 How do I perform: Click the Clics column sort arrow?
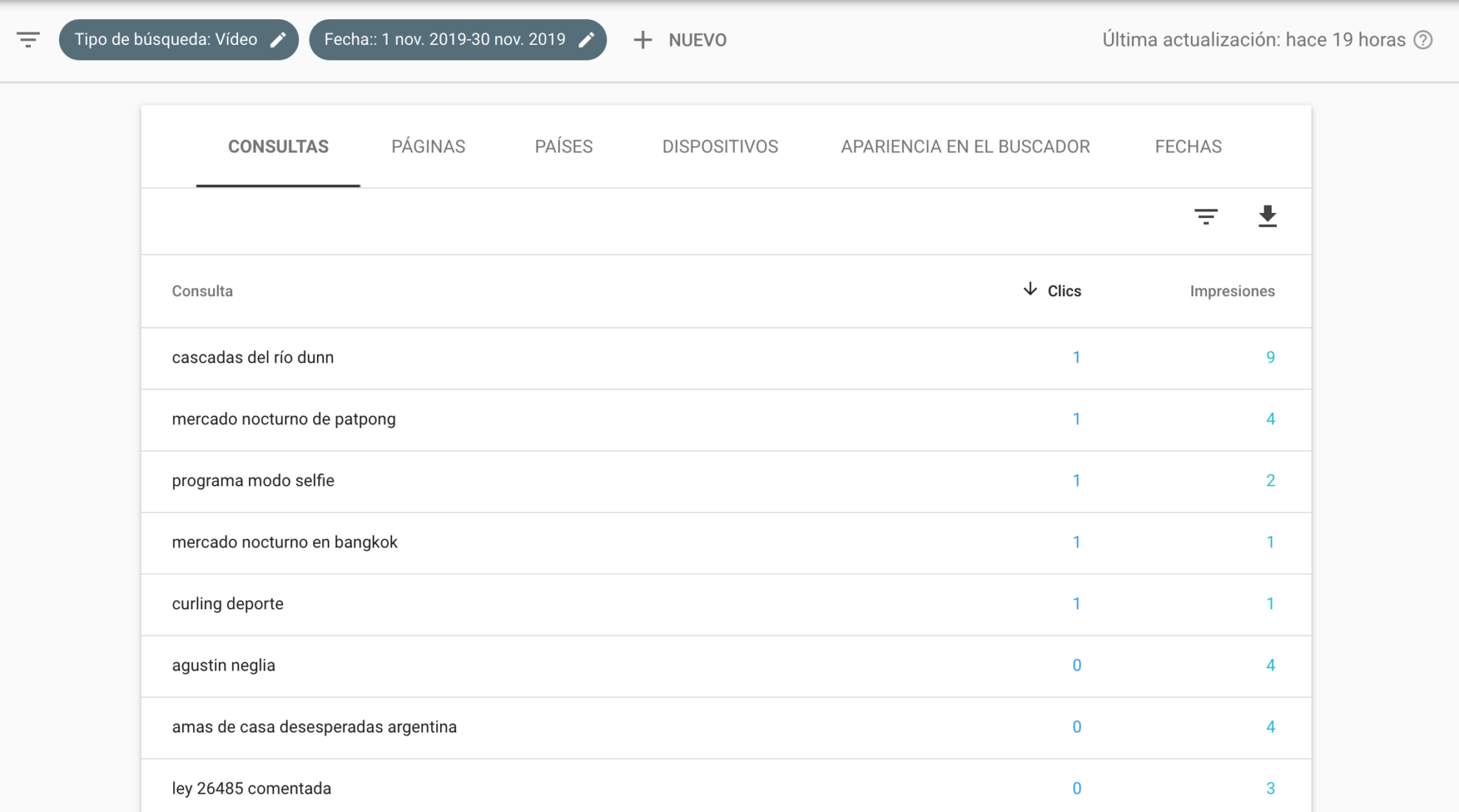(x=1030, y=290)
